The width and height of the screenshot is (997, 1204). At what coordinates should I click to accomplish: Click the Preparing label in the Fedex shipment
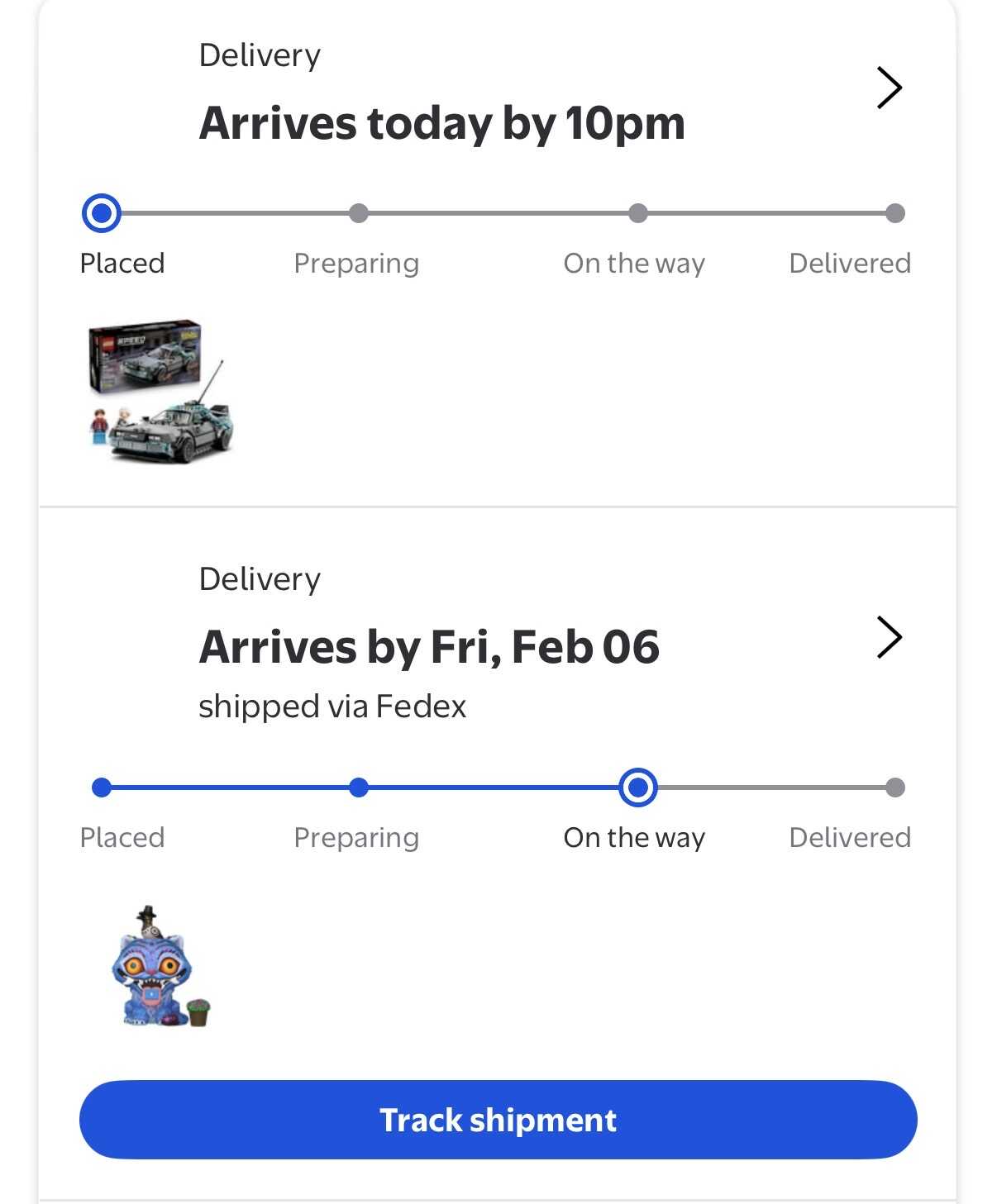click(356, 838)
